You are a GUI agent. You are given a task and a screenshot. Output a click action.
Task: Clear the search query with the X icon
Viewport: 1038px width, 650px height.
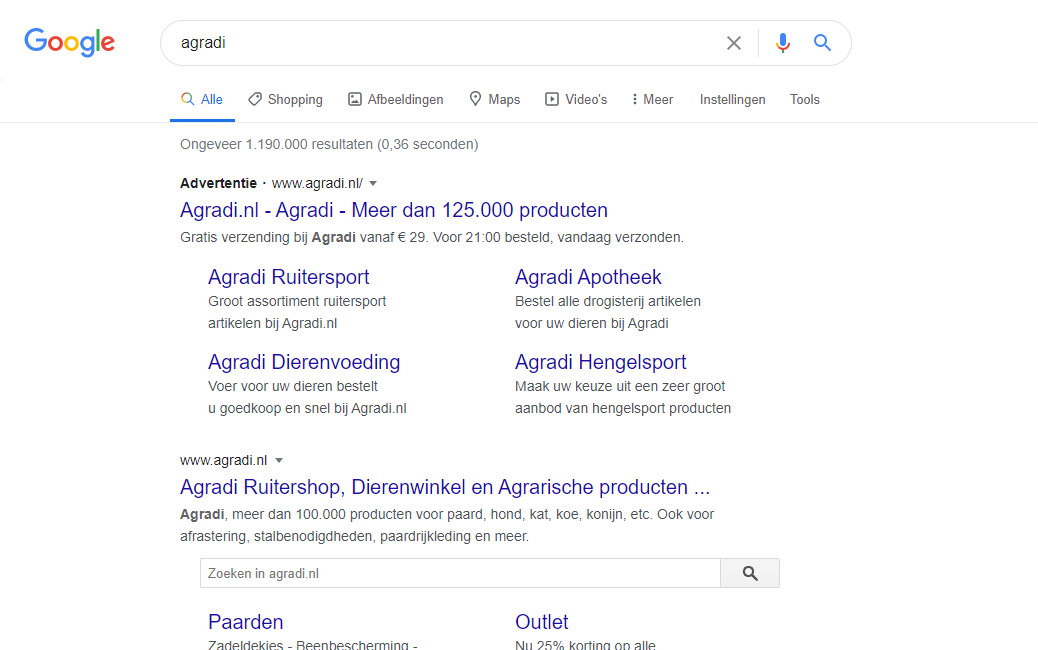click(x=733, y=43)
